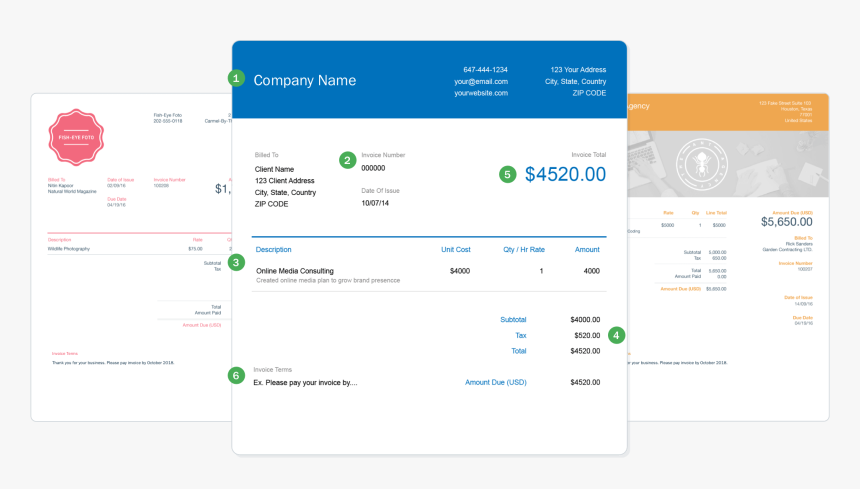Click the circular ant agency logo
This screenshot has width=860, height=489.
(701, 164)
